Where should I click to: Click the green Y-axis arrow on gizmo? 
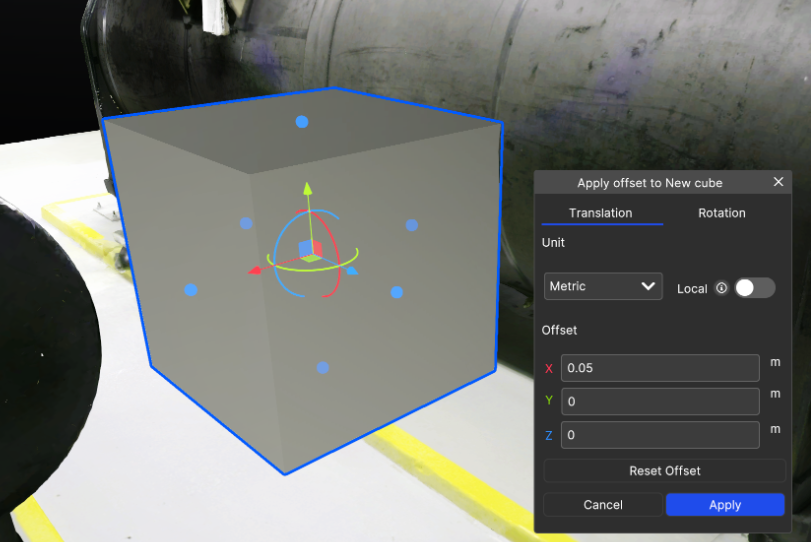pyautogui.click(x=308, y=187)
